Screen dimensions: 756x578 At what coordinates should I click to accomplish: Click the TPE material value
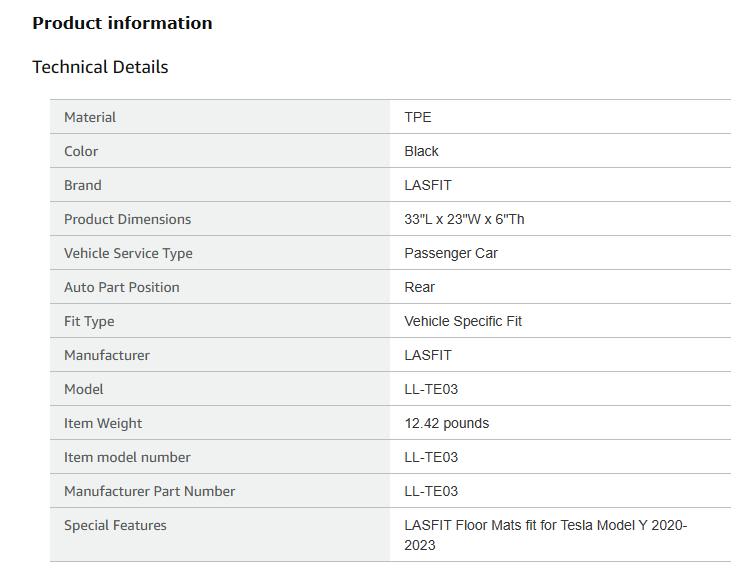click(x=418, y=117)
